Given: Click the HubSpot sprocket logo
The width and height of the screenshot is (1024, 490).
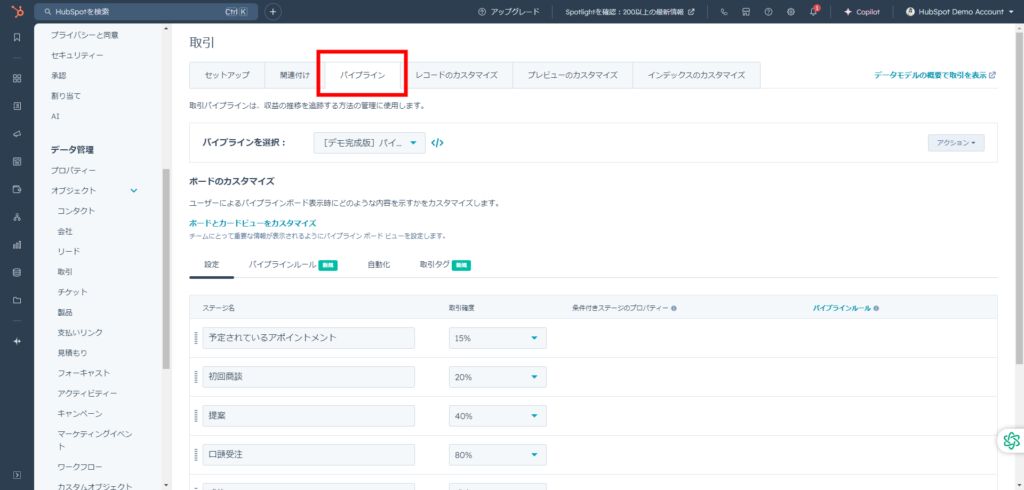Looking at the screenshot, I should click(17, 11).
